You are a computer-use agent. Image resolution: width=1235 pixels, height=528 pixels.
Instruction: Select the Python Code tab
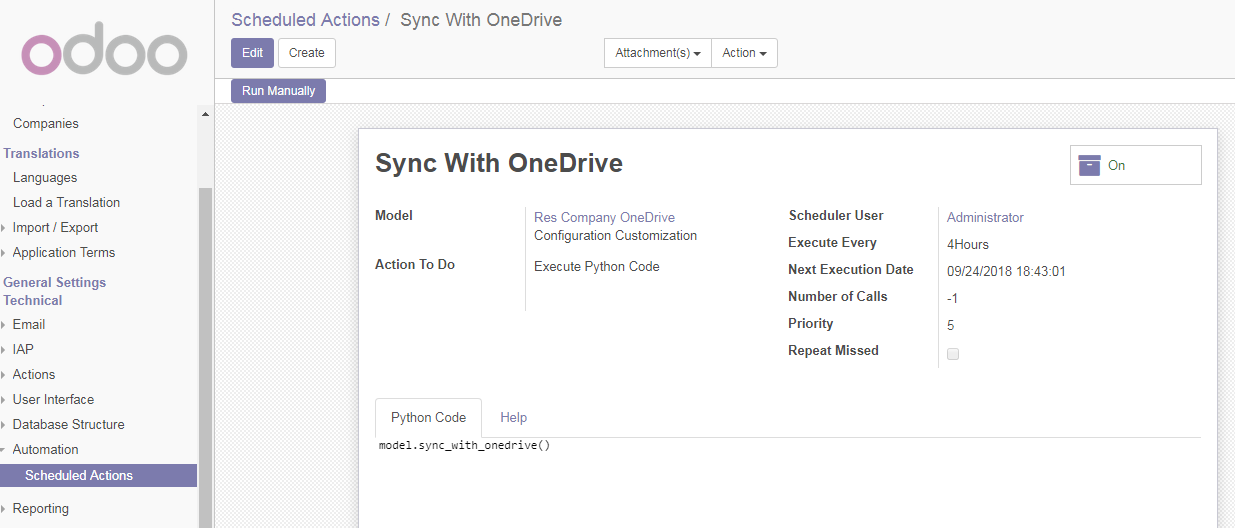coord(428,417)
